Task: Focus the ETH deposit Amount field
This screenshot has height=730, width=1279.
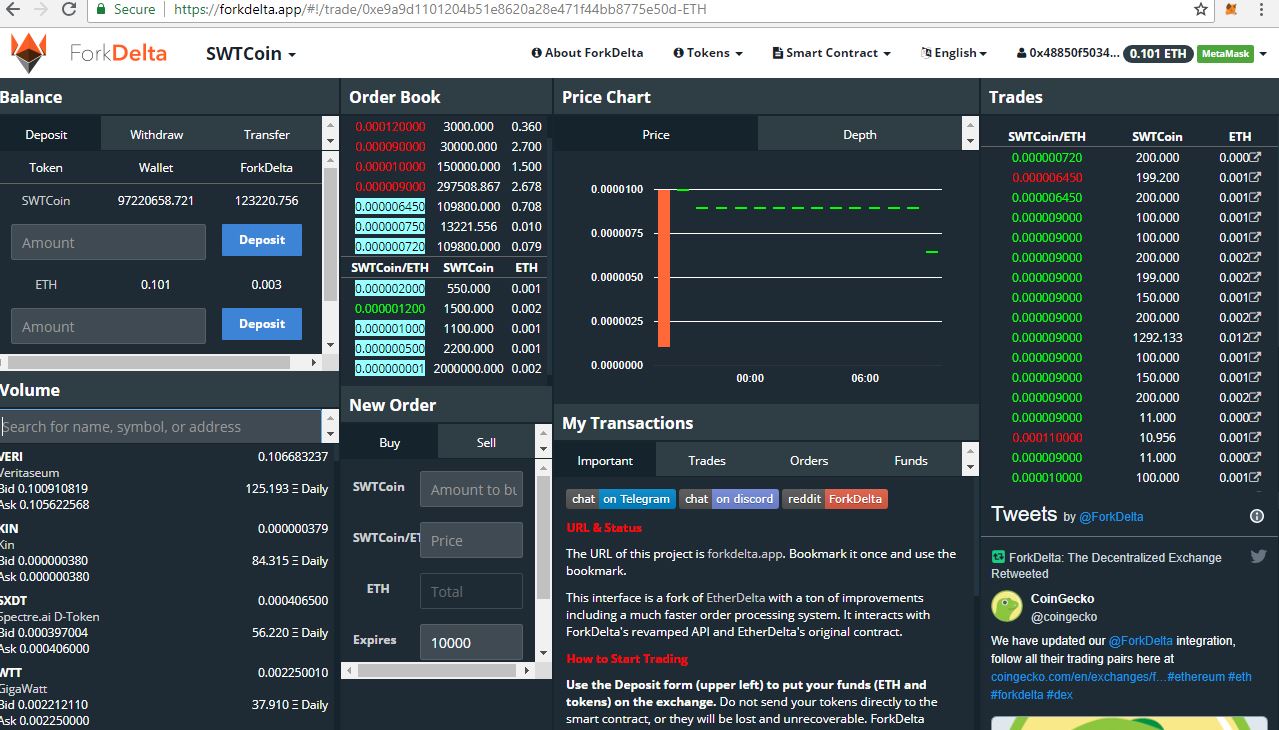Action: [x=108, y=326]
